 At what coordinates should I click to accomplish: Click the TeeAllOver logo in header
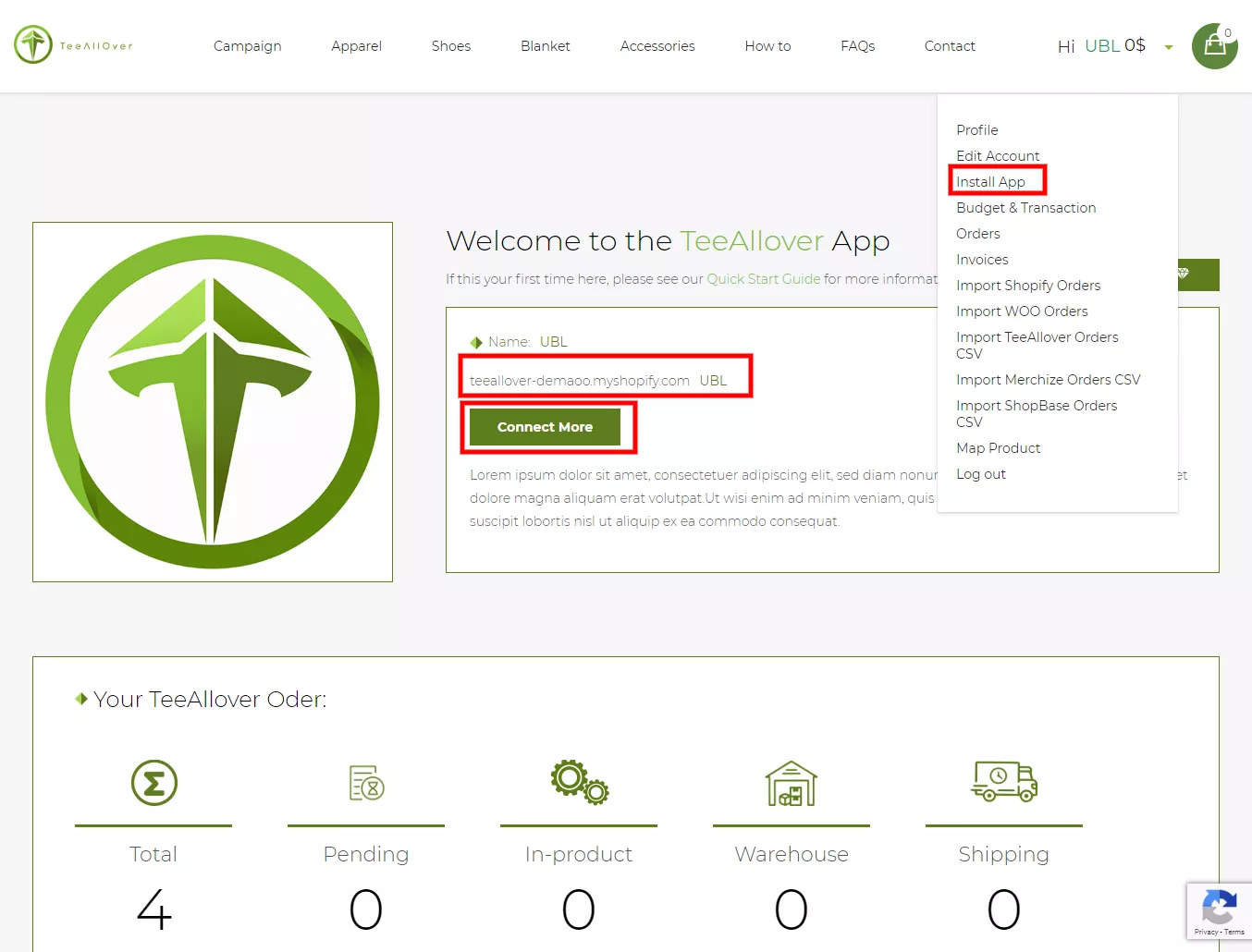pyautogui.click(x=73, y=45)
